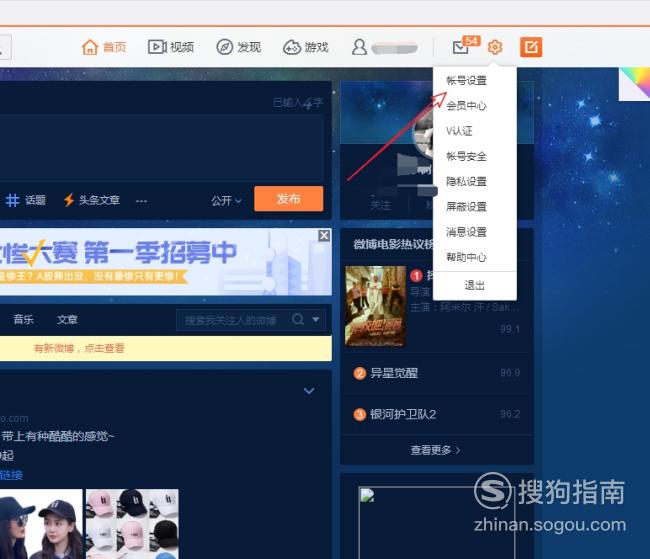Screen dimensions: 650x559
Task: Open movie 银河护卫队2
Action: click(403, 414)
